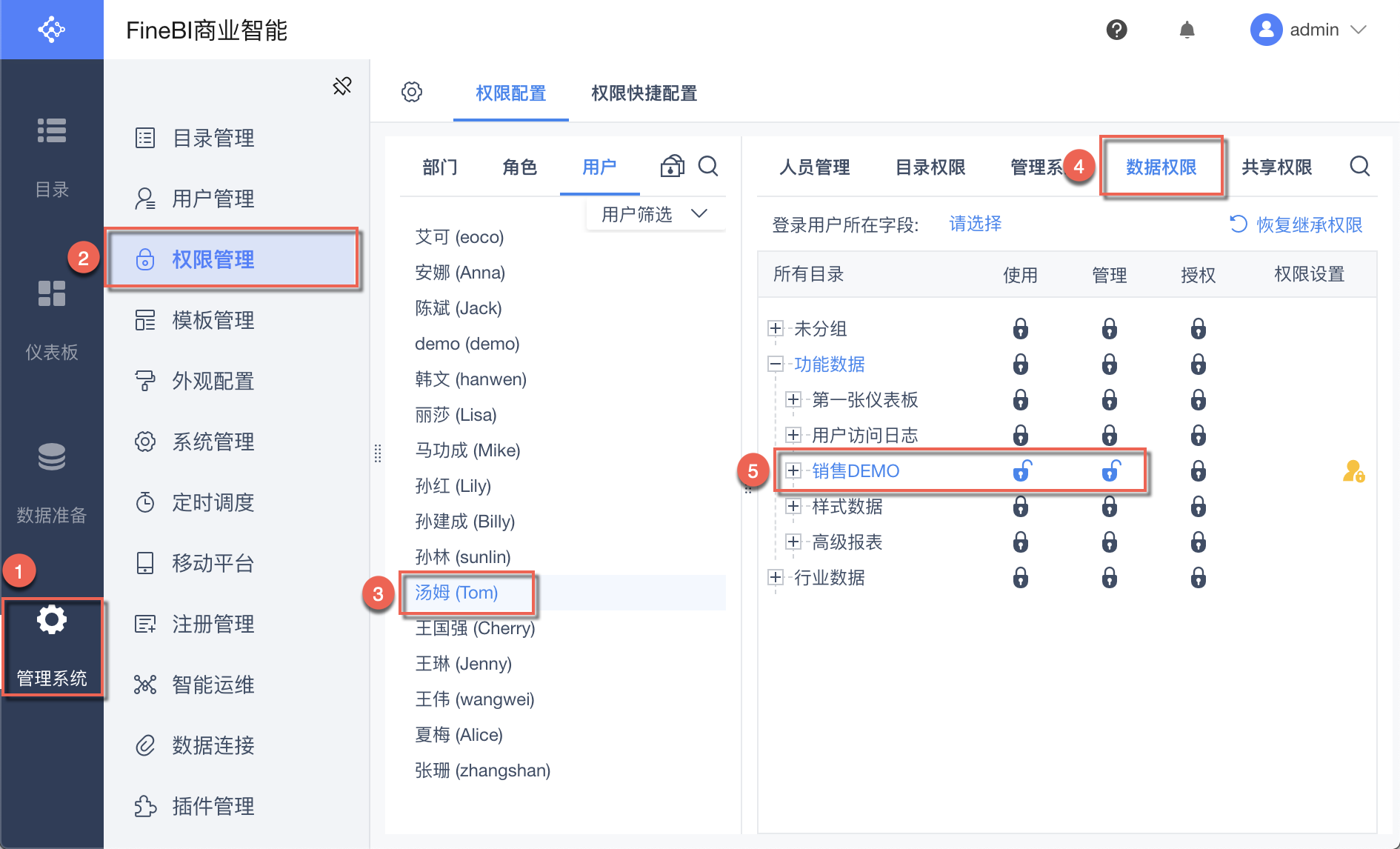This screenshot has height=849, width=1400.
Task: Expand the 样式数据 node
Action: (793, 506)
